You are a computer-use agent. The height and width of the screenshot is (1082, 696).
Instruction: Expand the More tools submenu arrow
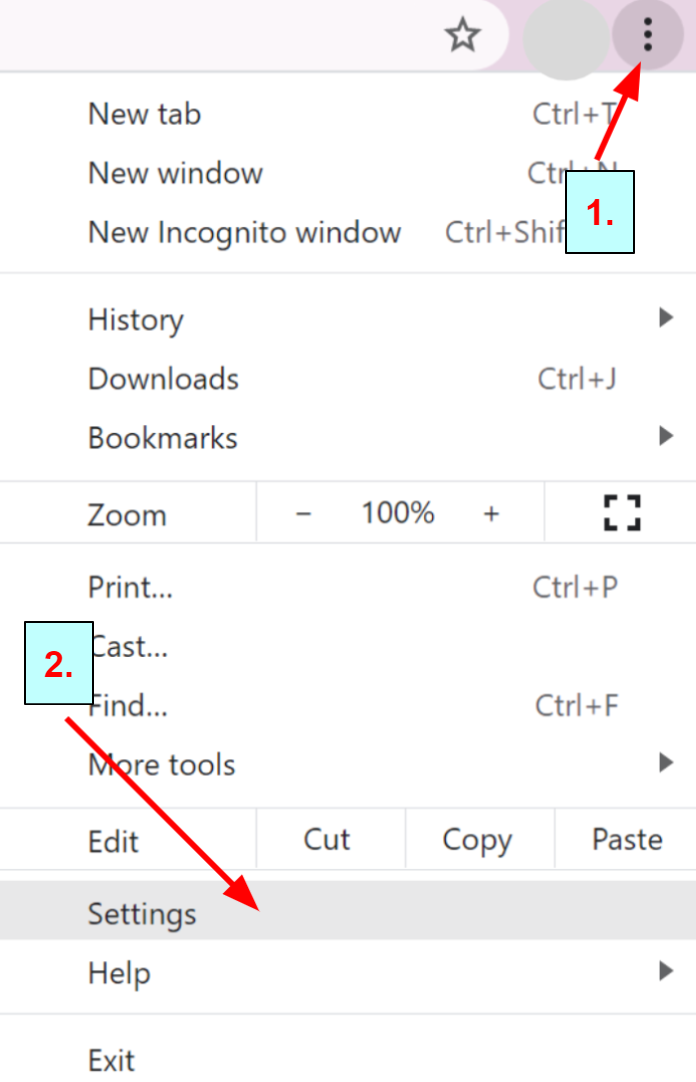(665, 764)
